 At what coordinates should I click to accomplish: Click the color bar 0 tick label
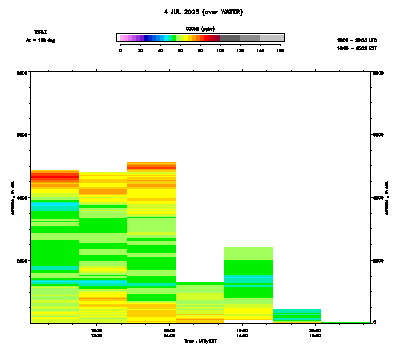point(120,50)
